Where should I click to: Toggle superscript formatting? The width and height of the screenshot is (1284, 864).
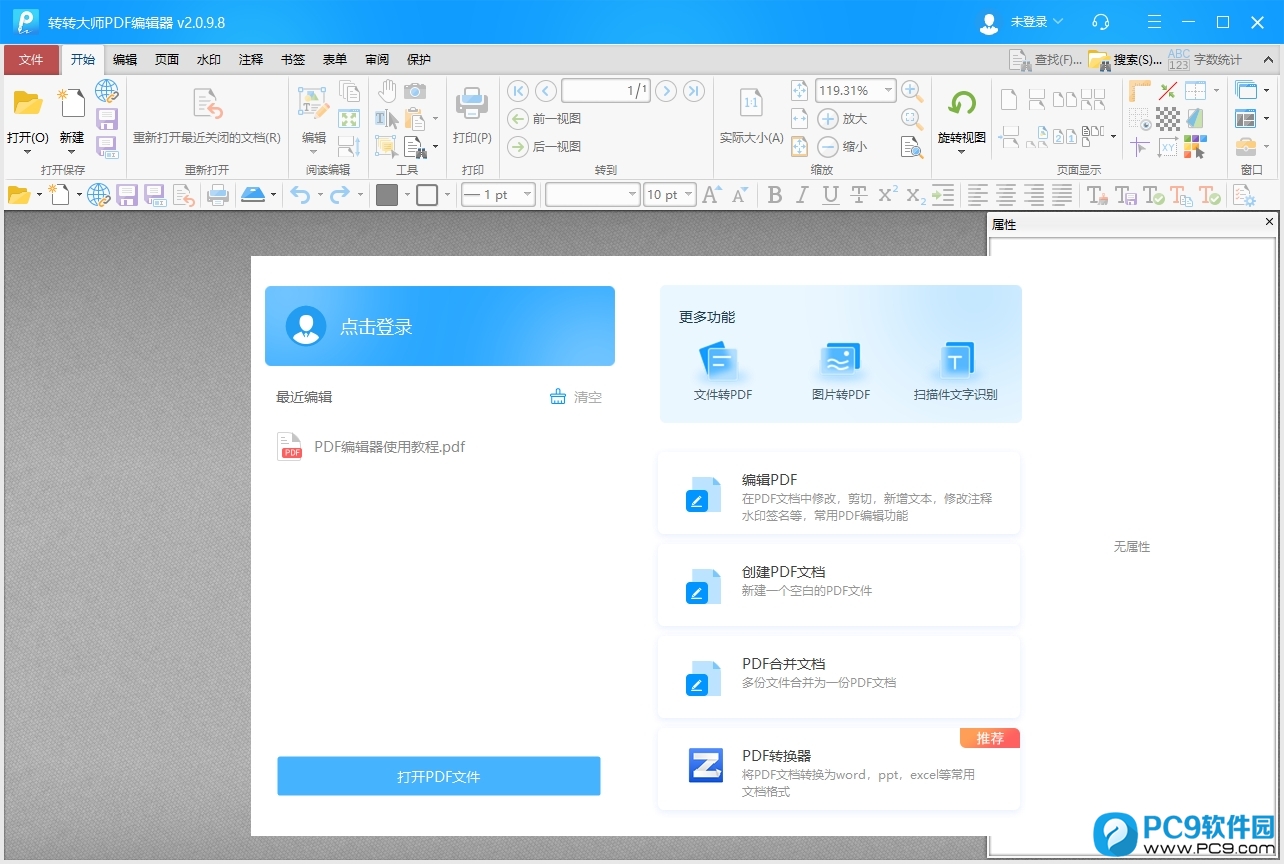click(x=887, y=195)
